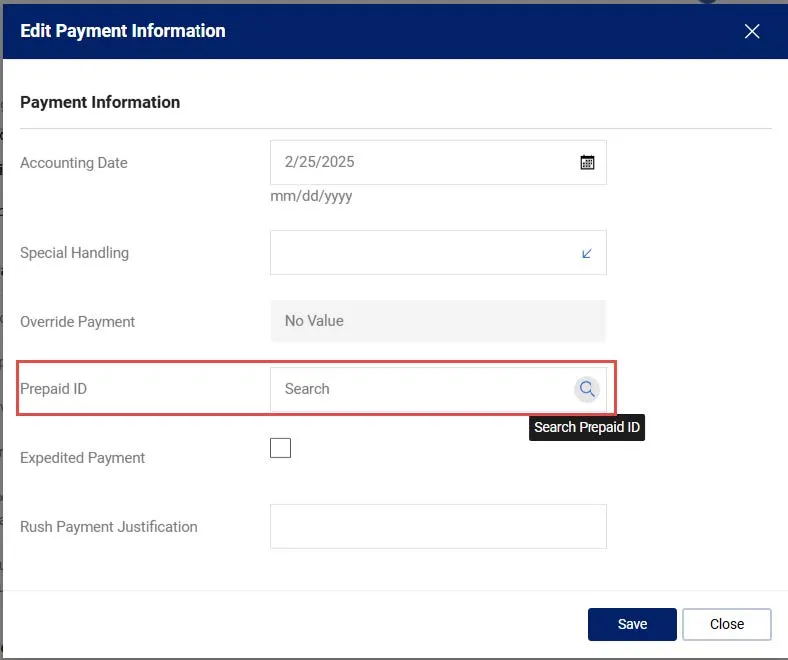
Task: Click the Special Handling label
Action: [x=74, y=253]
